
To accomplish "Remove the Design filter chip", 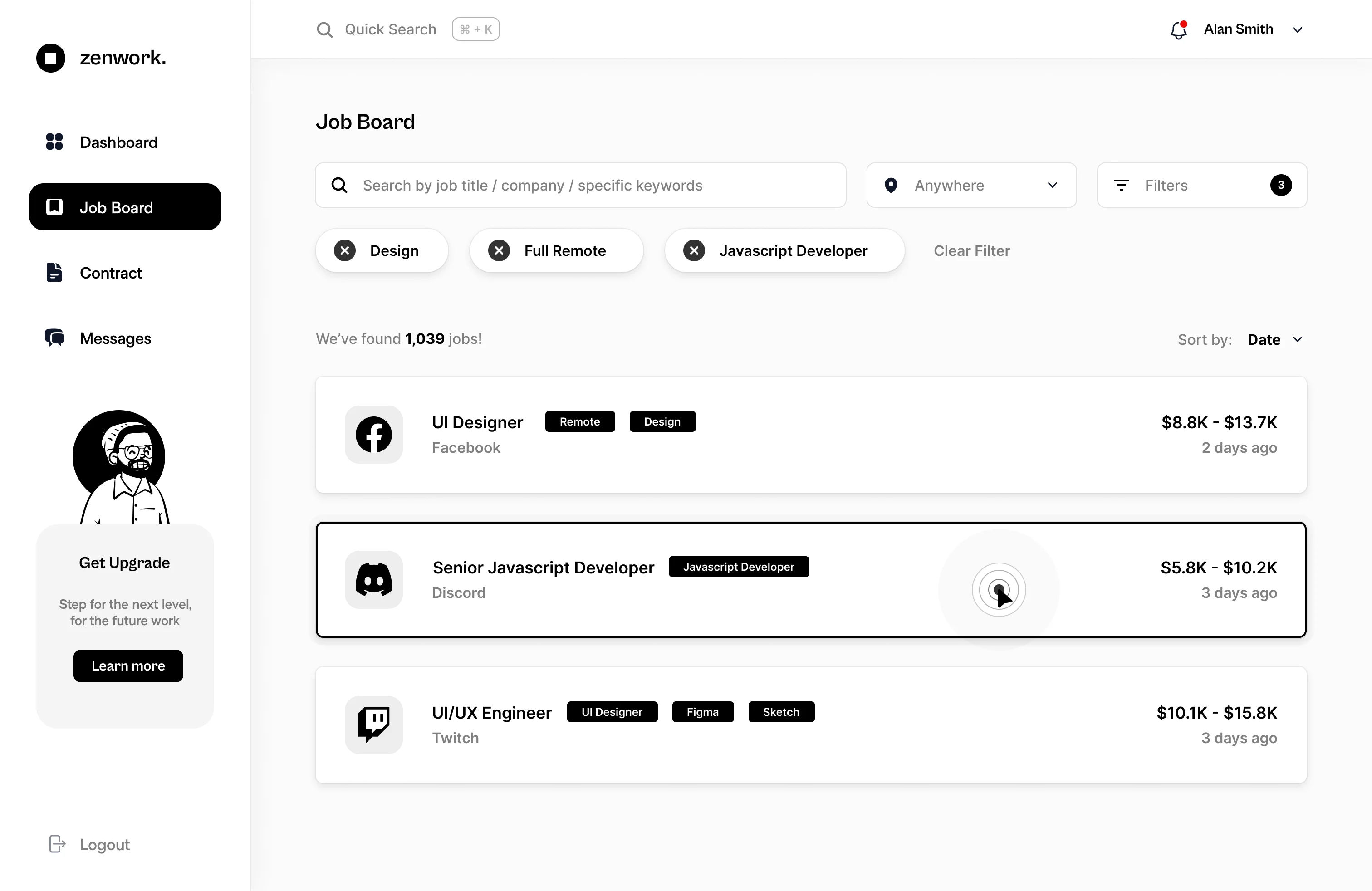I will pyautogui.click(x=345, y=251).
